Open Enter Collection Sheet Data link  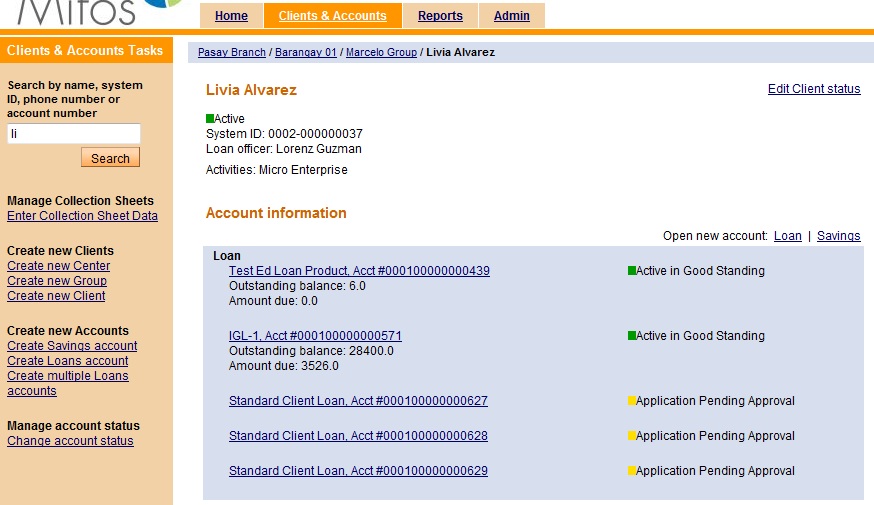coord(82,216)
